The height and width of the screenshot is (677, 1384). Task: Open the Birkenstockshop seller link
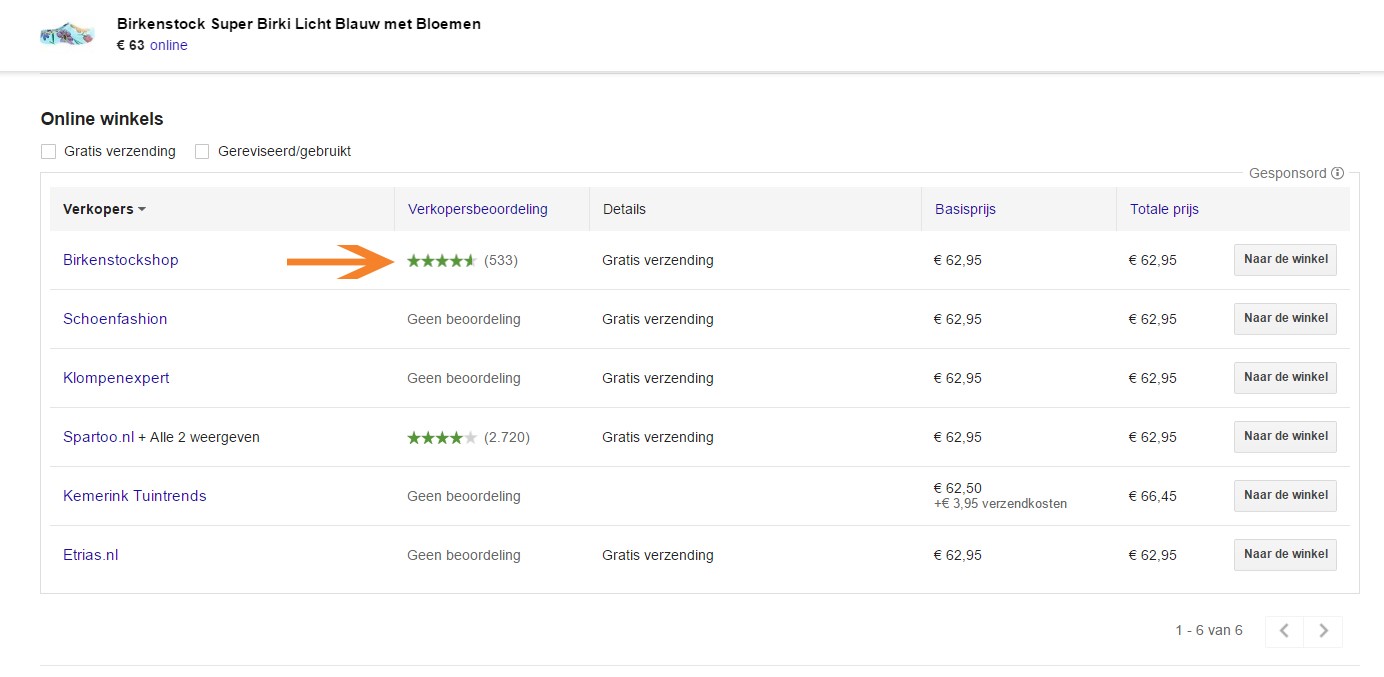click(x=121, y=260)
